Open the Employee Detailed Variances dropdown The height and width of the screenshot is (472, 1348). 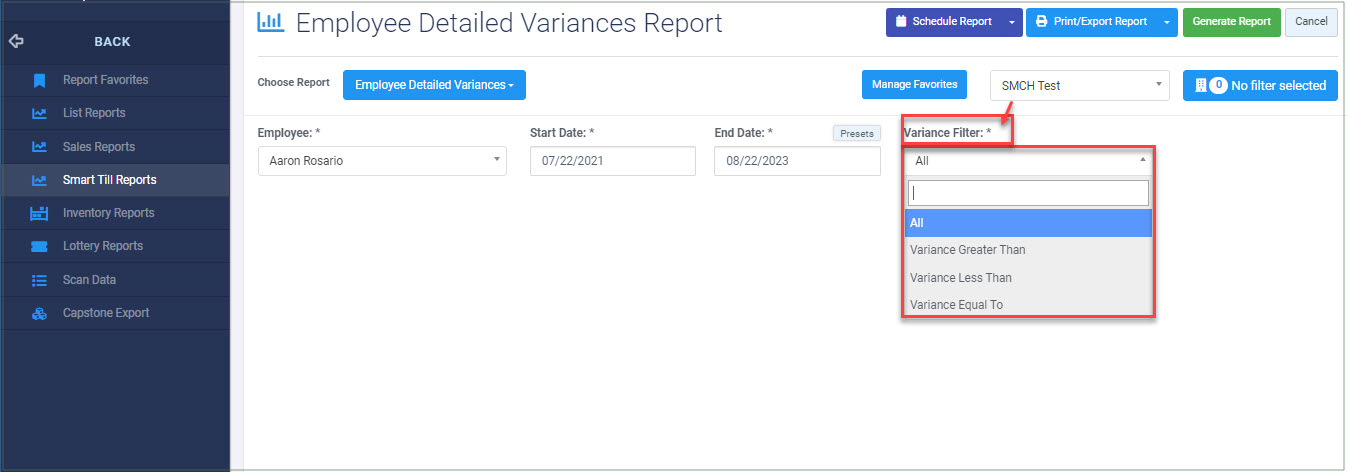pyautogui.click(x=434, y=85)
